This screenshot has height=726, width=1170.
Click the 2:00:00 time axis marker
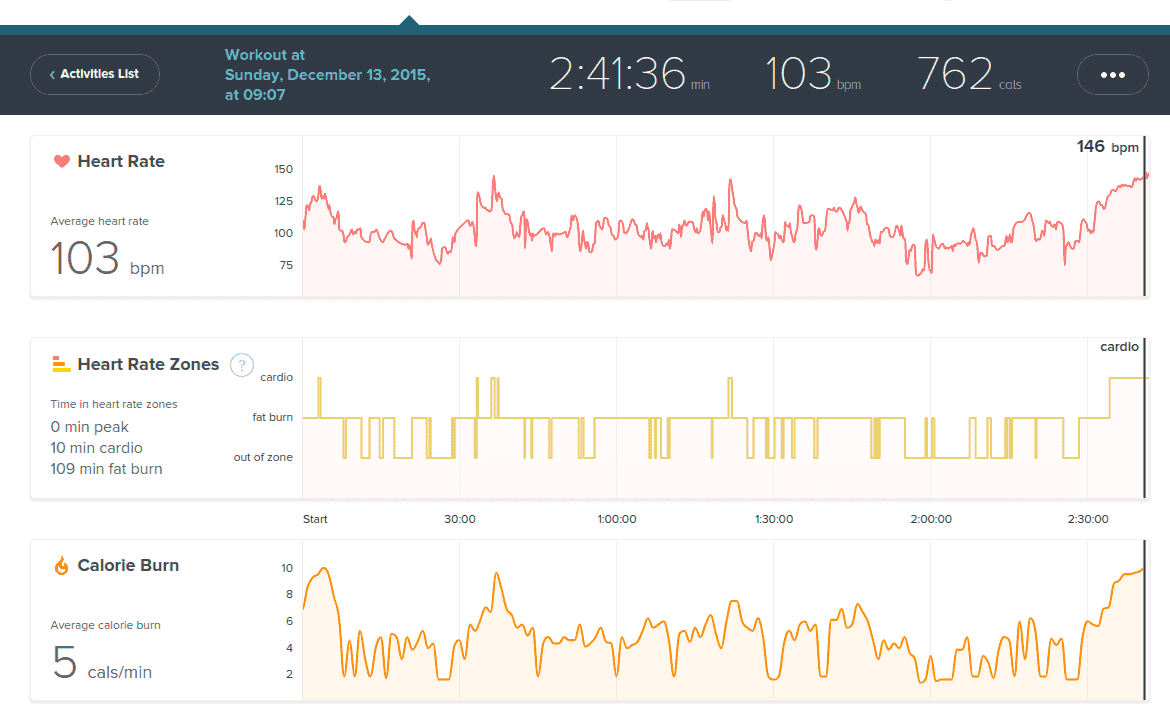click(x=930, y=519)
